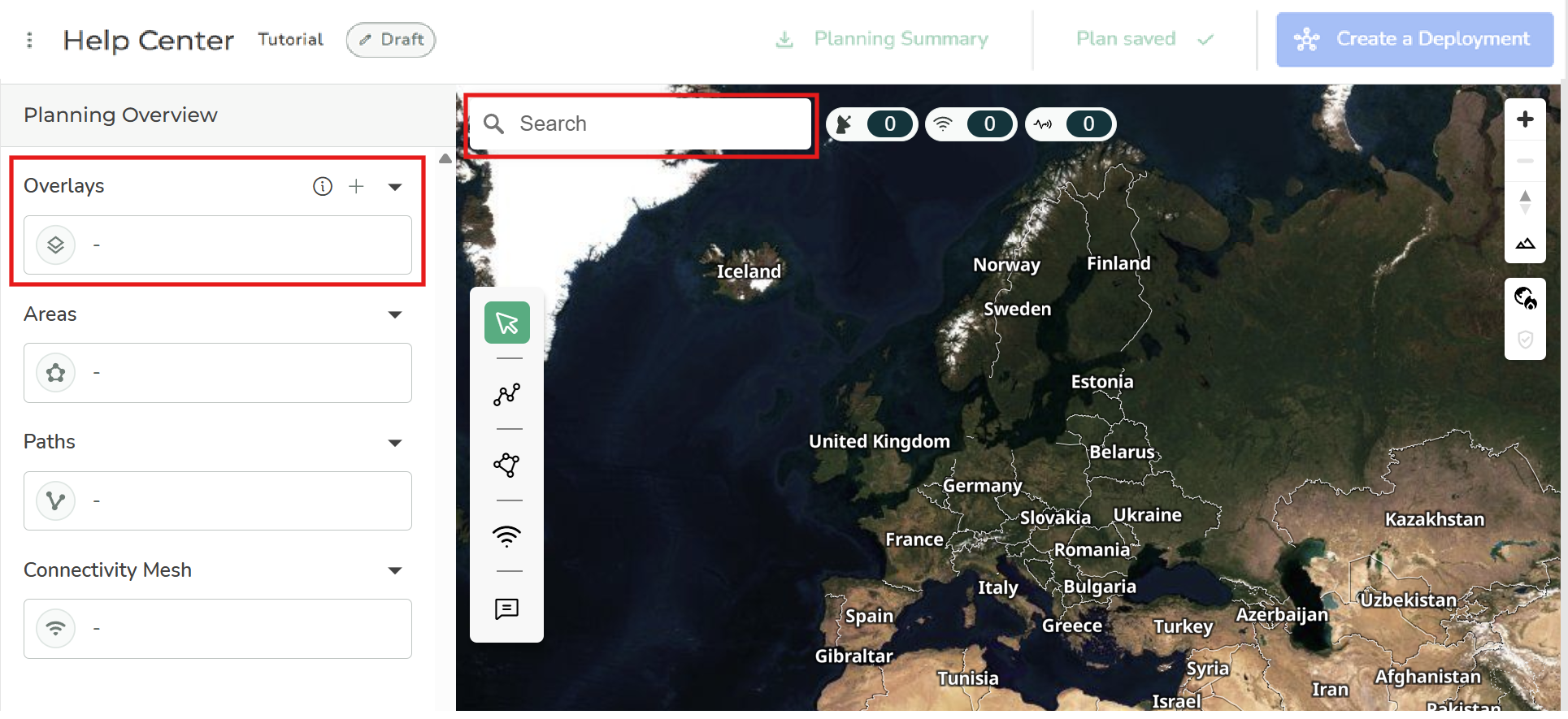Click the Overlays info icon

[x=323, y=187]
